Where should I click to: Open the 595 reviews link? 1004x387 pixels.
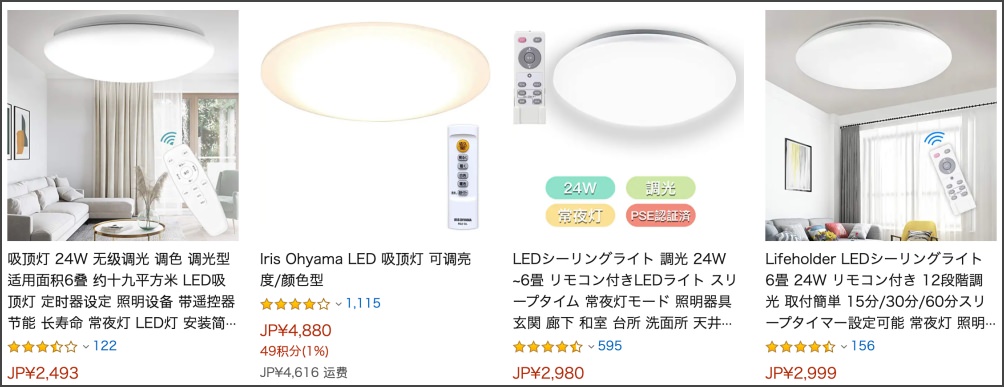610,346
